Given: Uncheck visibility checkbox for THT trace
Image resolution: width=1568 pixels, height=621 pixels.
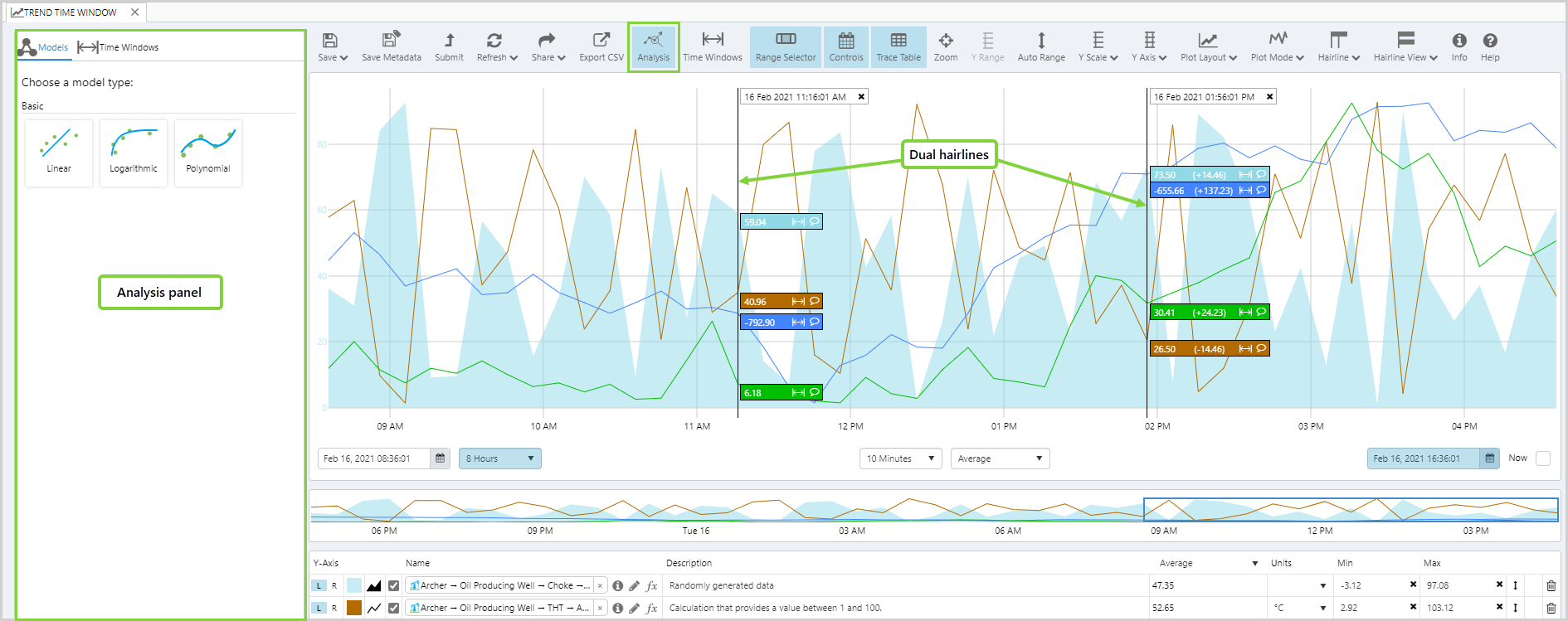Looking at the screenshot, I should pyautogui.click(x=393, y=608).
